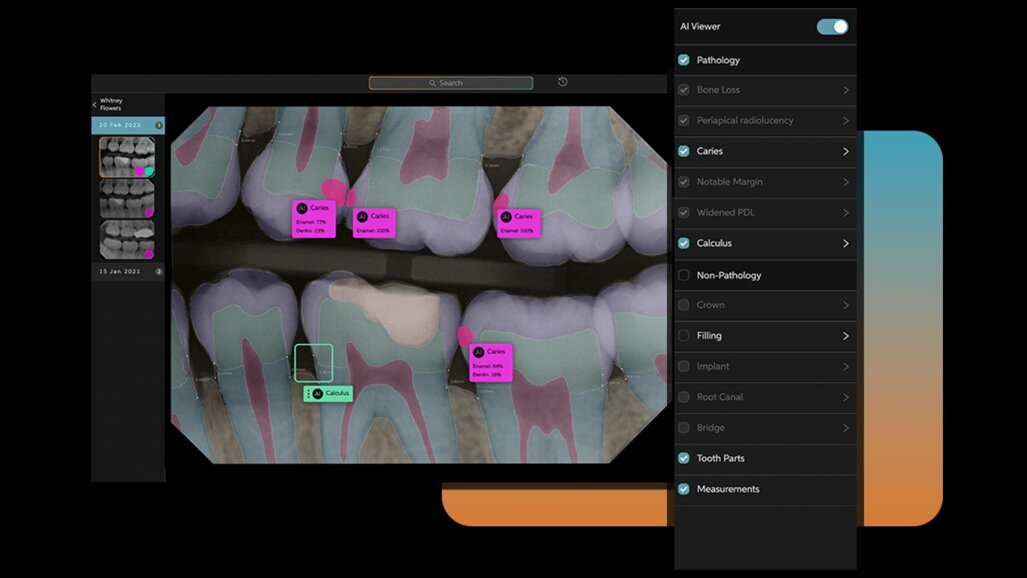1027x578 pixels.
Task: Click the search magnifier icon in the top search bar
Action: point(434,83)
